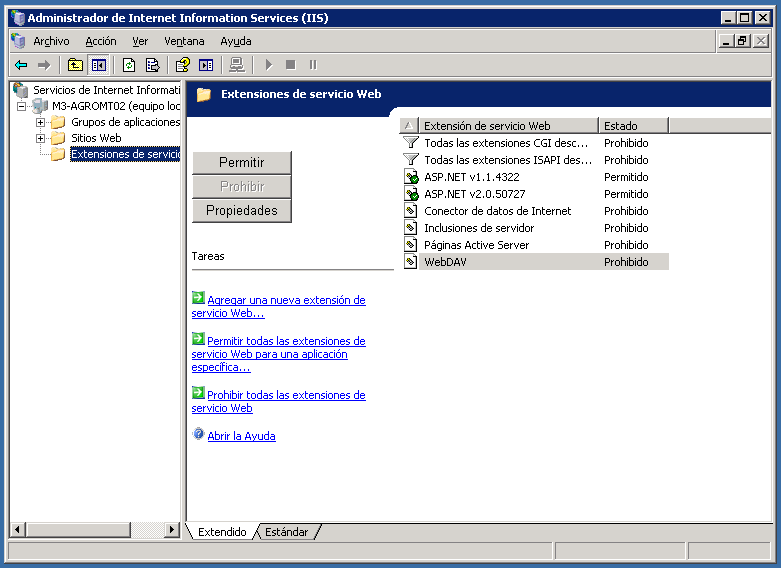Sort by the Estado column header
This screenshot has height=568, width=781.
(x=633, y=126)
